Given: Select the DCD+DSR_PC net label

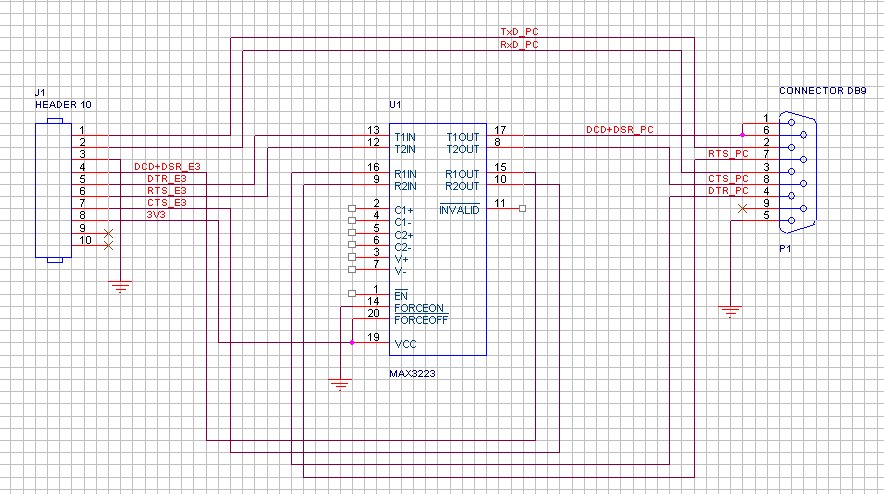Looking at the screenshot, I should [x=620, y=129].
